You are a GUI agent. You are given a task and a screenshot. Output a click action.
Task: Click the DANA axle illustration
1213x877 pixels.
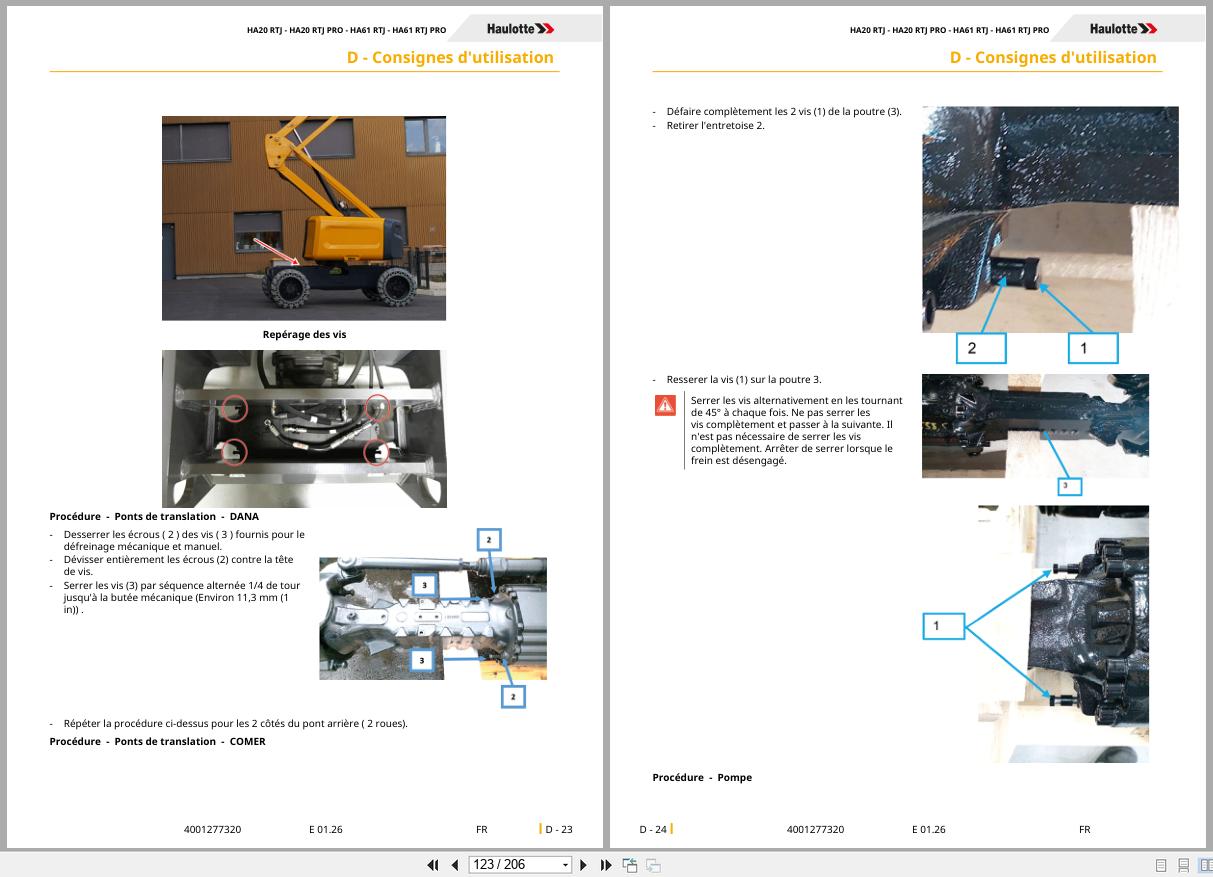tap(433, 618)
